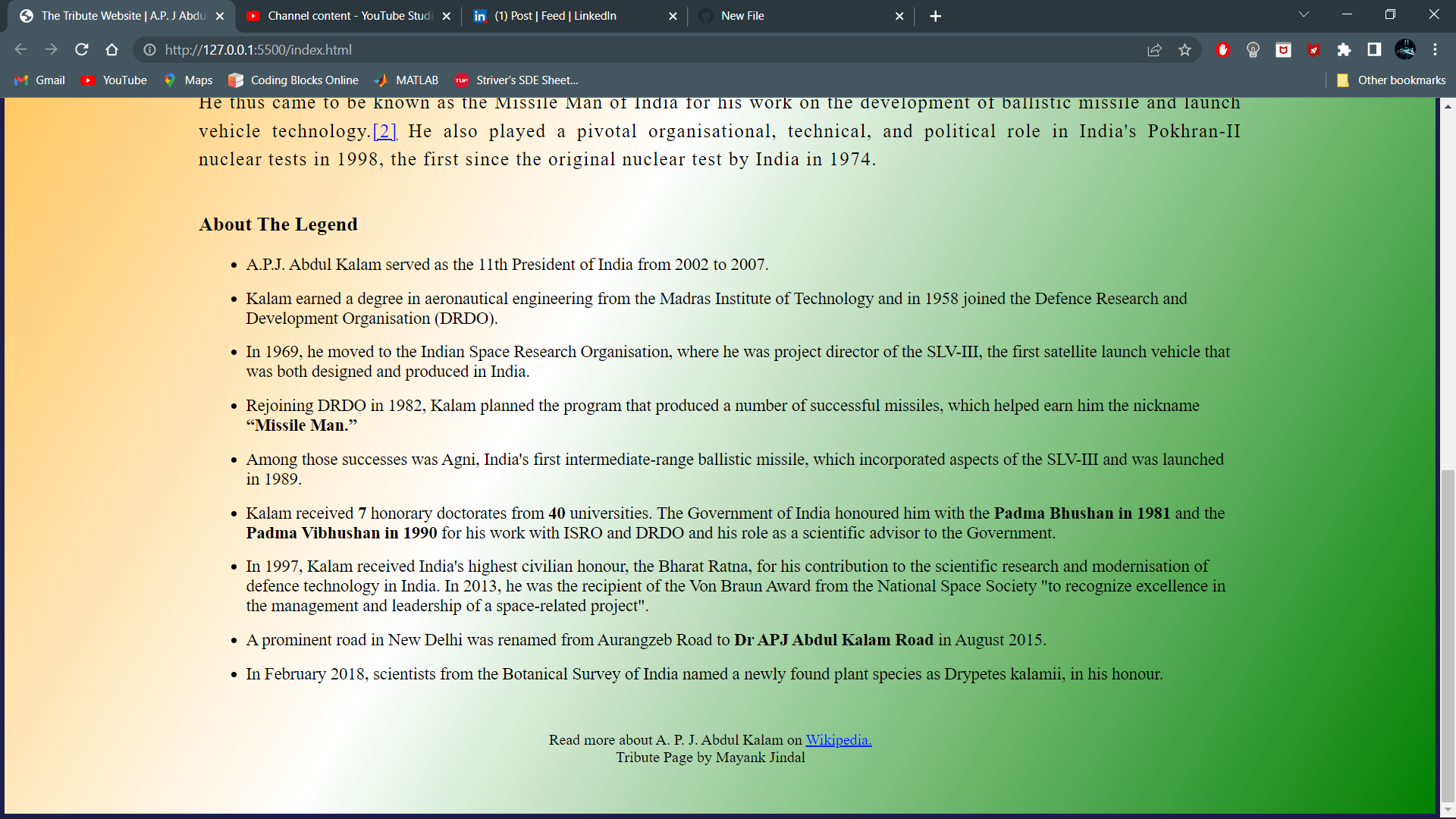
Task: Open the AdBlock extension icon
Action: [x=1223, y=50]
